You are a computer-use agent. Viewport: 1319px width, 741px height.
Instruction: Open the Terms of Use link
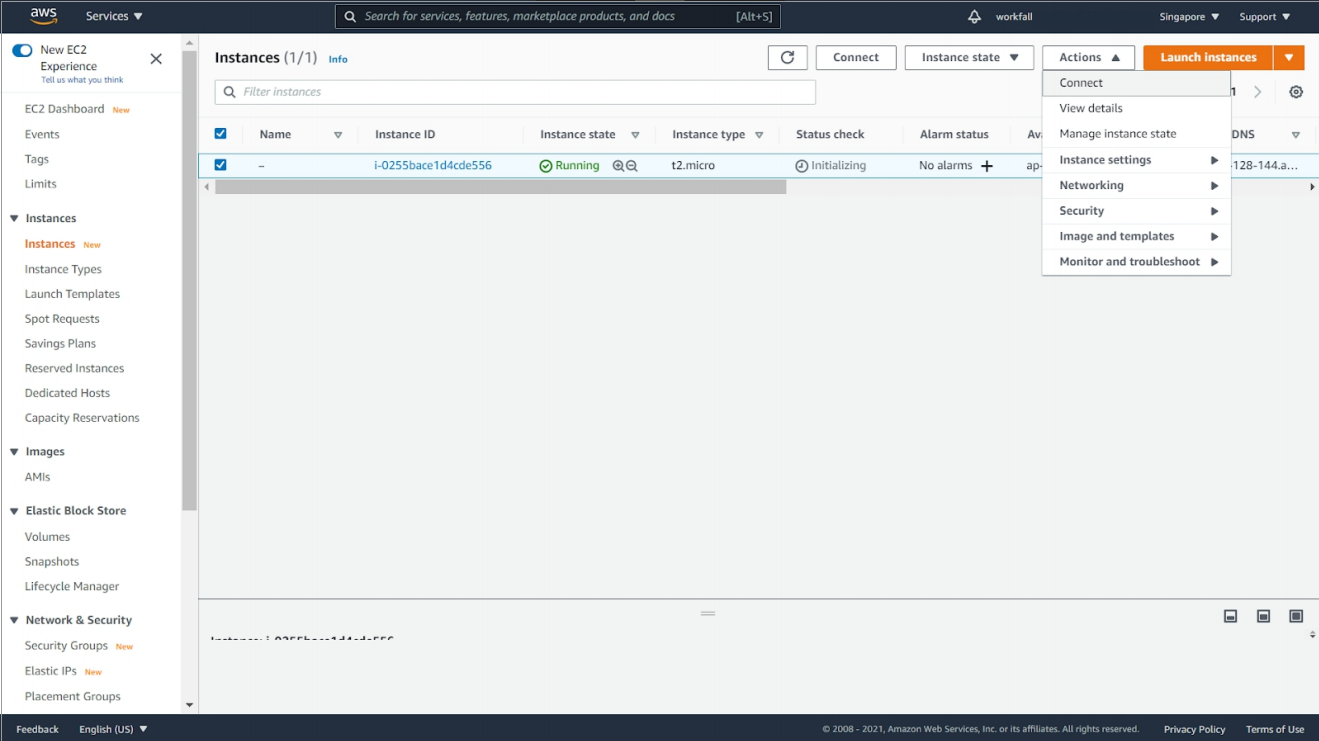click(1275, 729)
